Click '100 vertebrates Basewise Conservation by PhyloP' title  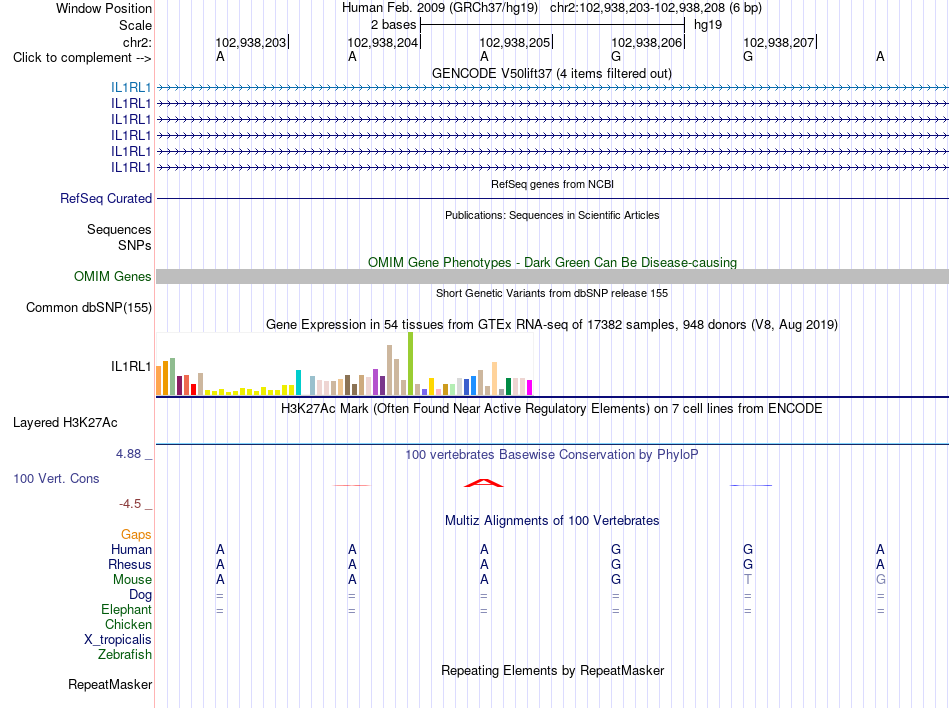[552, 455]
